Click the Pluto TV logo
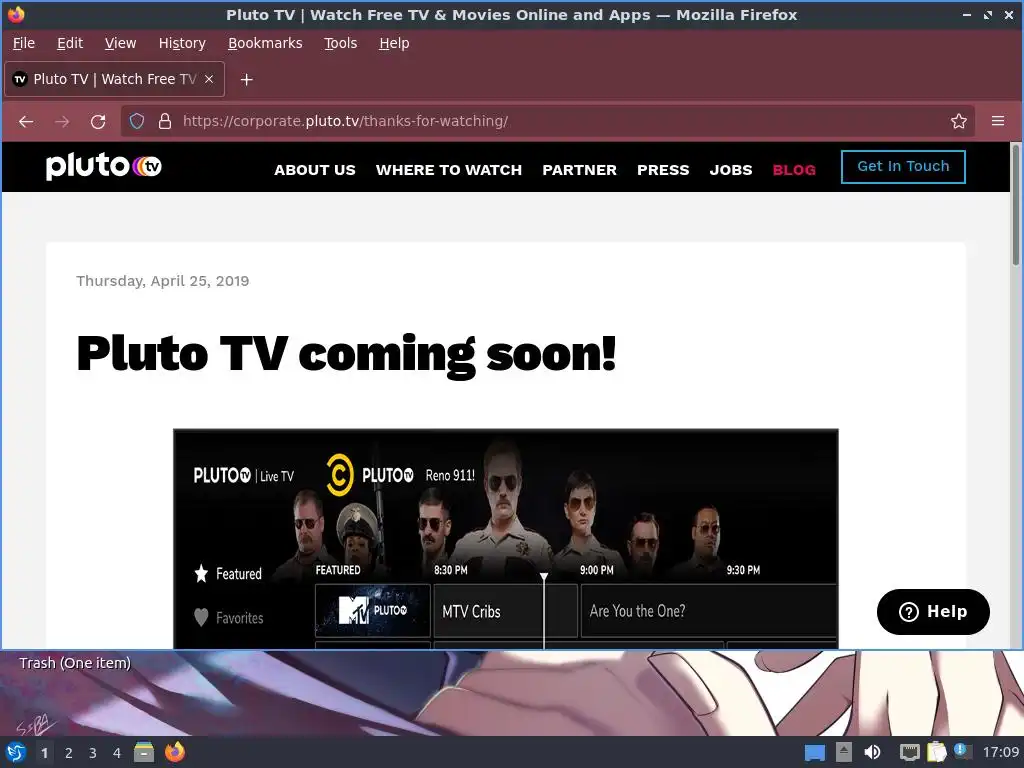Image resolution: width=1024 pixels, height=768 pixels. (103, 166)
